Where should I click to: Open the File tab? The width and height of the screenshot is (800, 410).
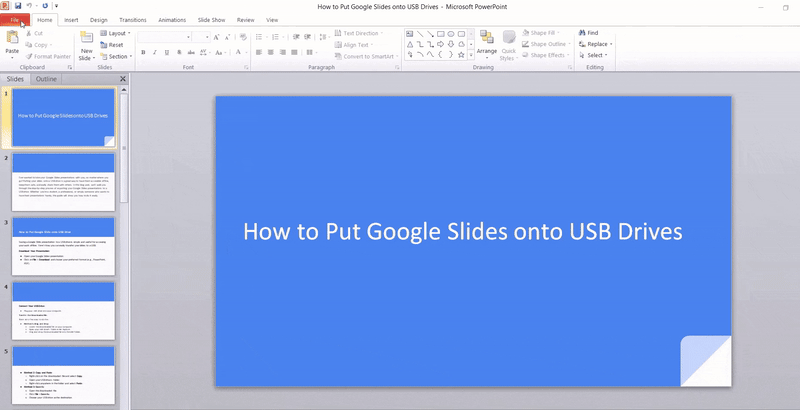[15, 19]
